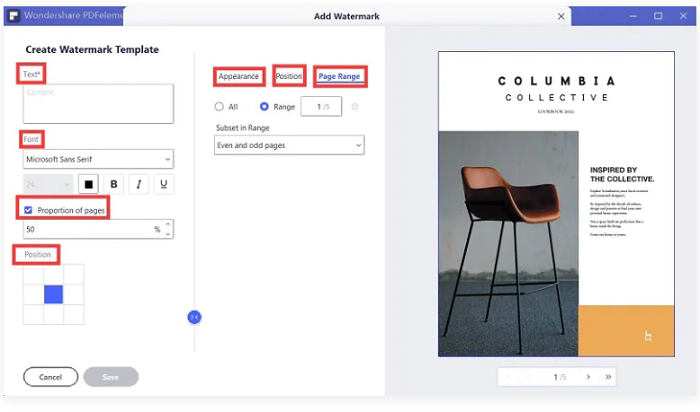Select the Range radio button
Image resolution: width=700 pixels, height=412 pixels.
pos(264,107)
